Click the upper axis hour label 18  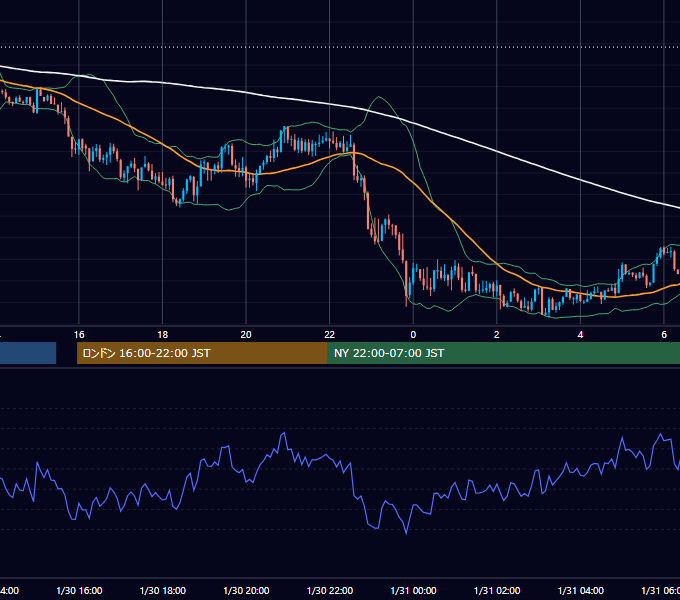click(163, 335)
